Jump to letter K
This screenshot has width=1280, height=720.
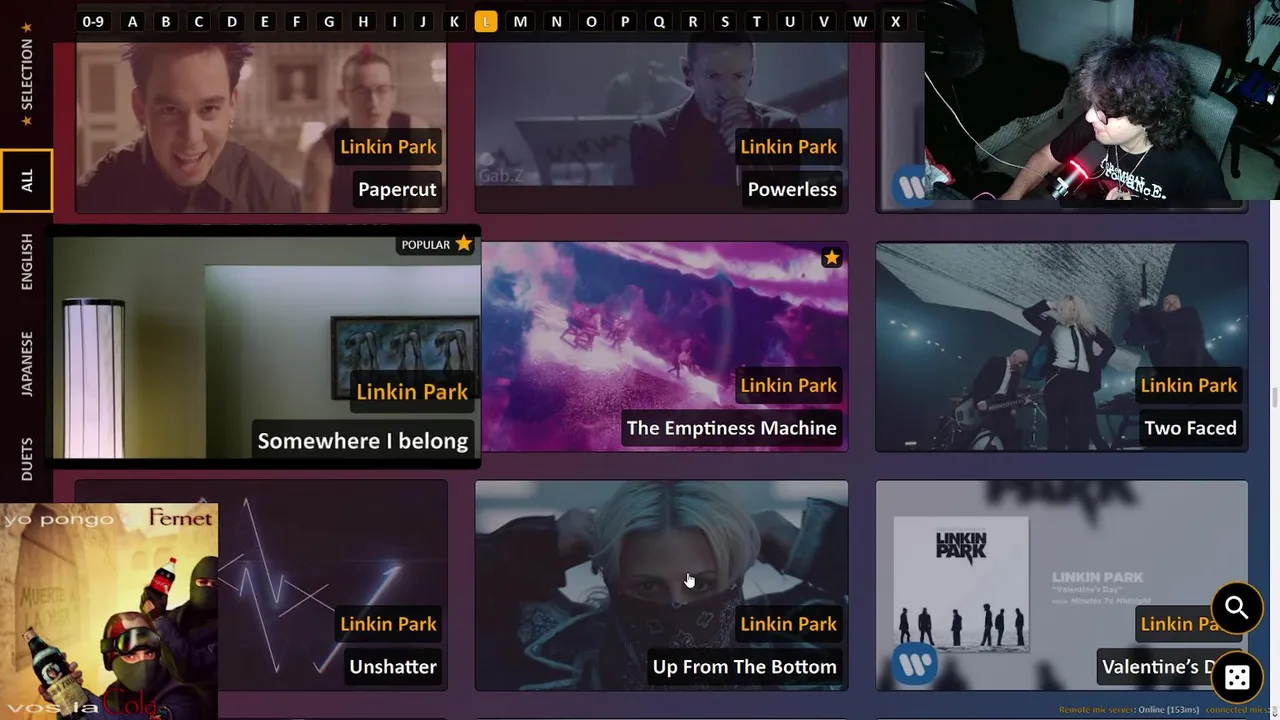[454, 21]
